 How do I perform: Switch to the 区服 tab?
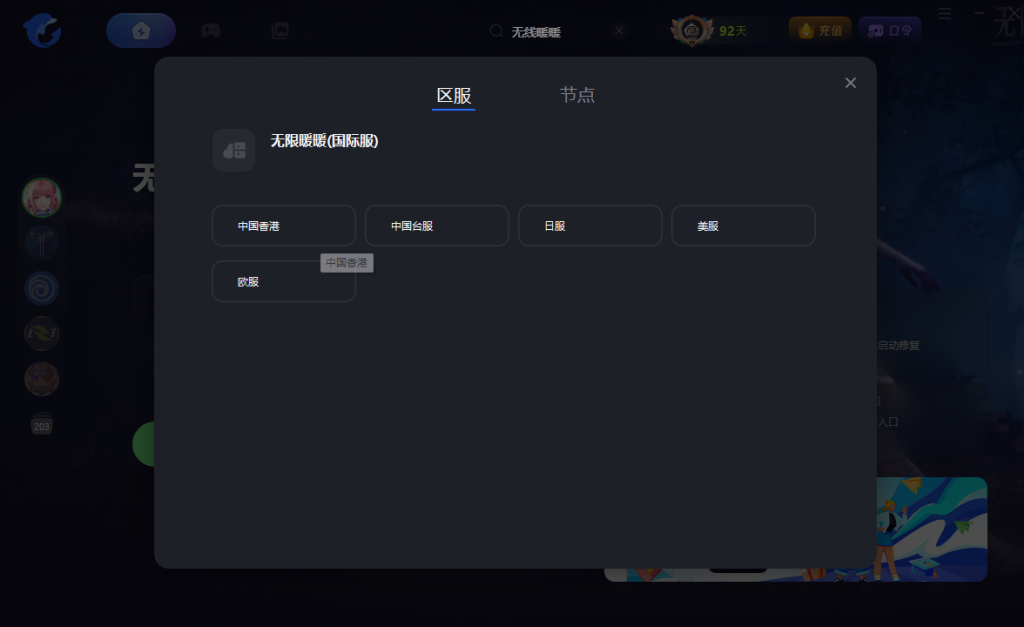click(453, 94)
